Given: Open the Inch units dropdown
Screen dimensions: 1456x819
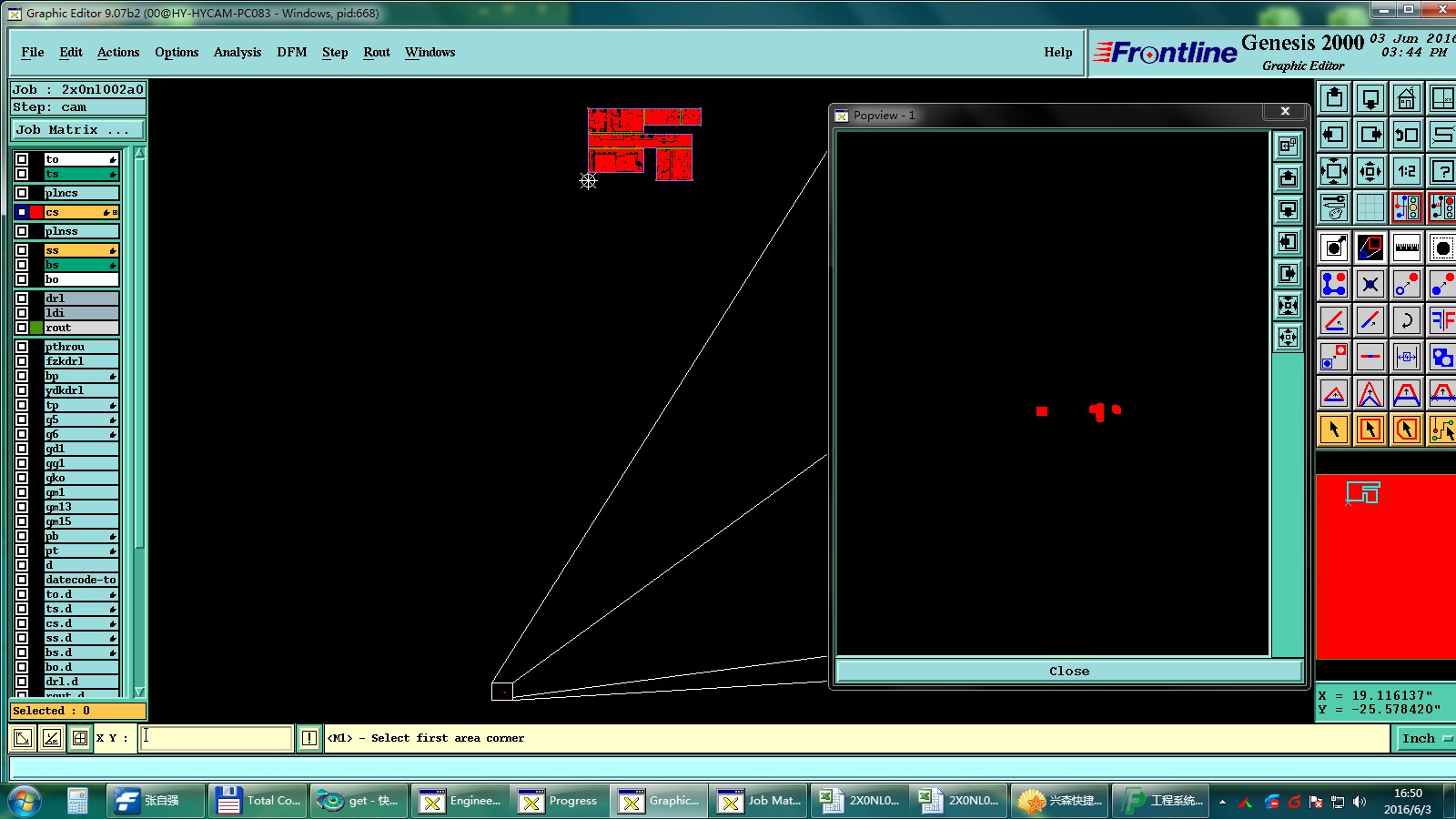Looking at the screenshot, I should (1425, 738).
